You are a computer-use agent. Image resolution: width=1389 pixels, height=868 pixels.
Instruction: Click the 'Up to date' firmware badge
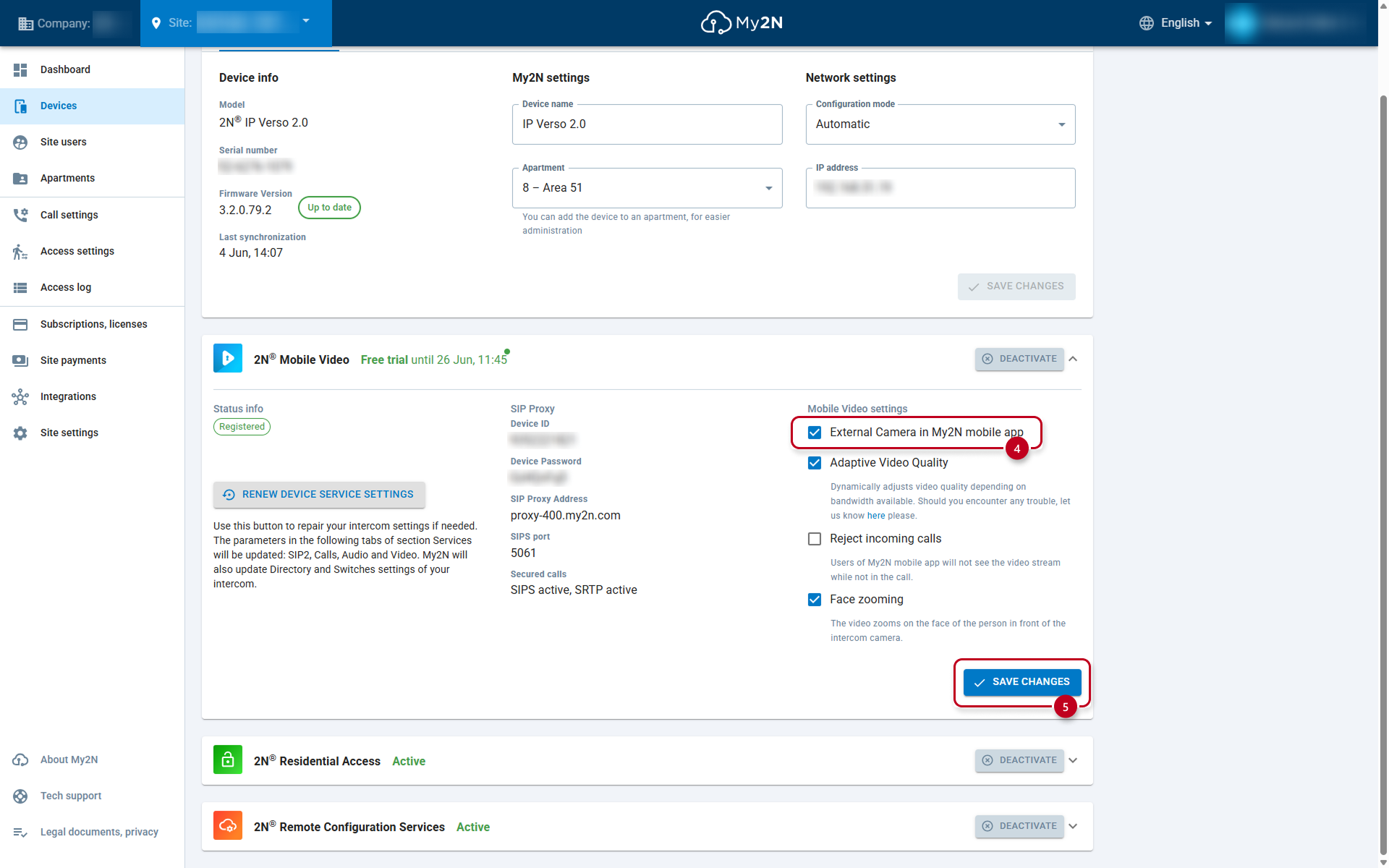click(x=329, y=208)
